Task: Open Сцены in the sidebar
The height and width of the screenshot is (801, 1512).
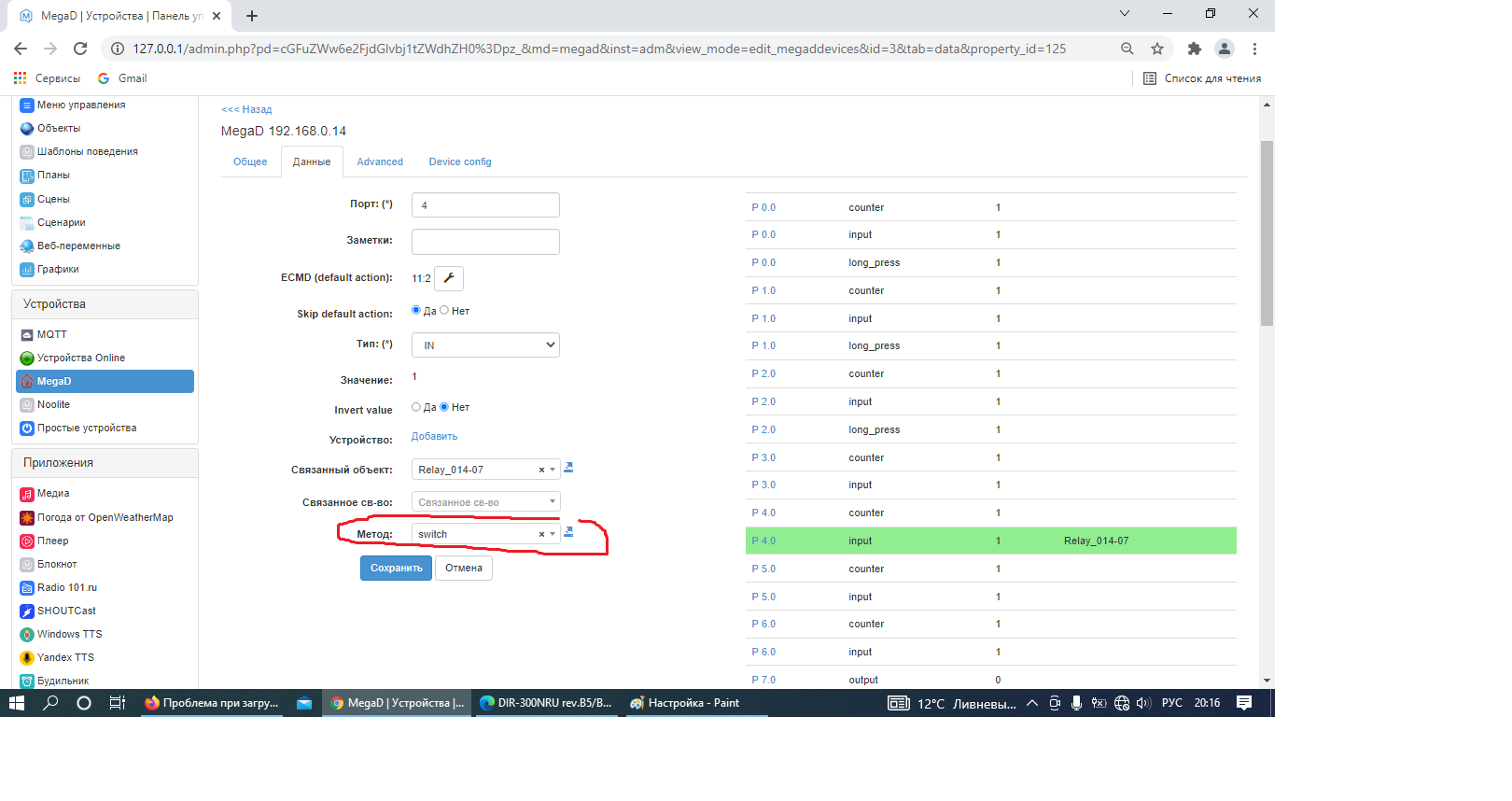Action: (x=53, y=199)
